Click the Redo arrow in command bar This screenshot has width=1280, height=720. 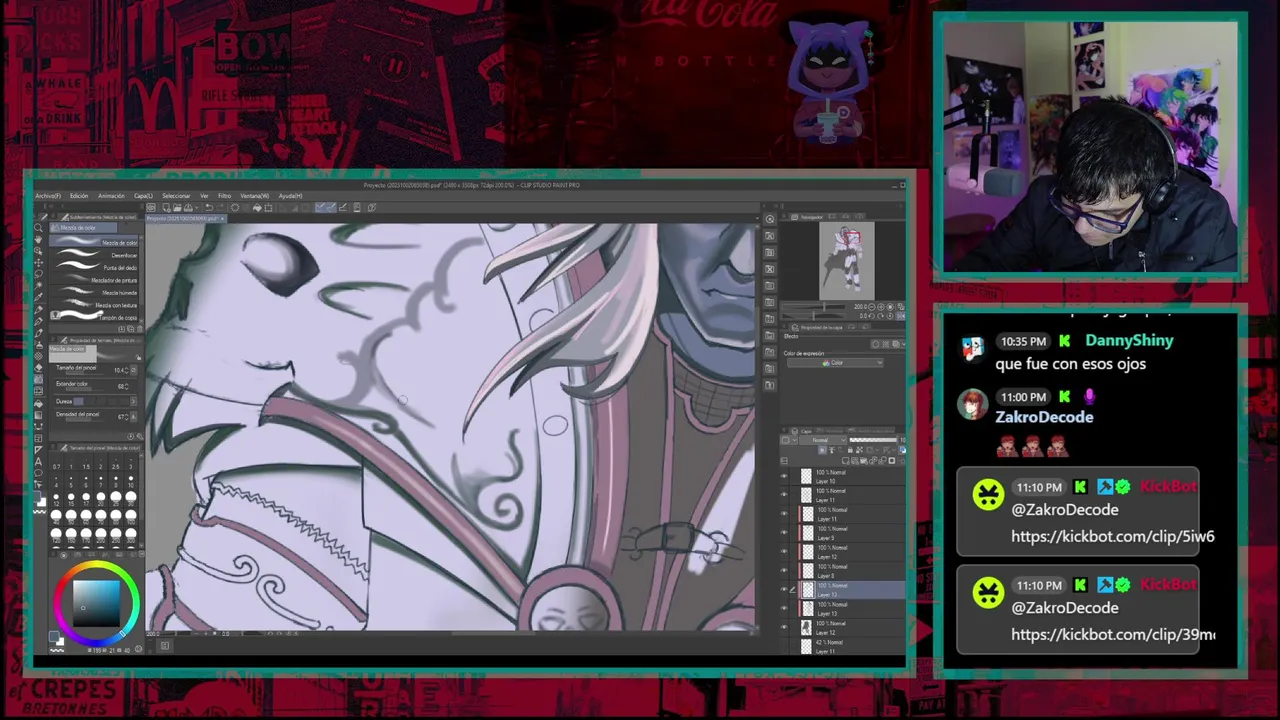[x=220, y=208]
